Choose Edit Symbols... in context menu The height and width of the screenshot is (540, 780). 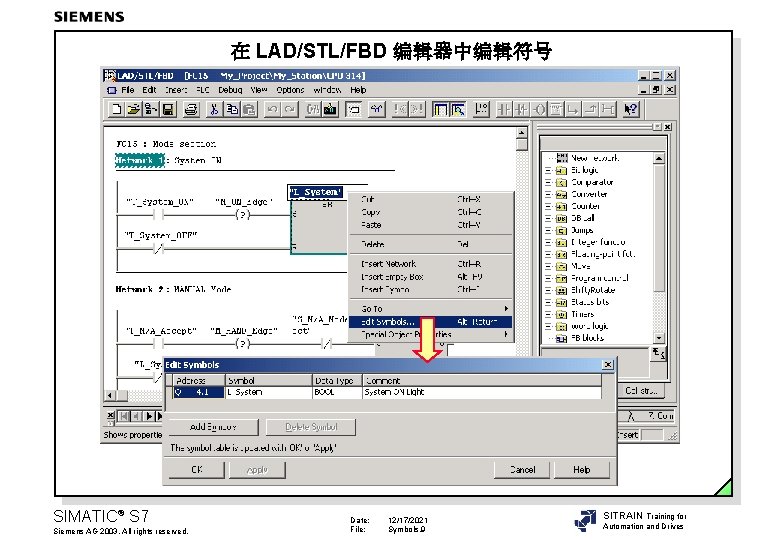click(x=430, y=322)
